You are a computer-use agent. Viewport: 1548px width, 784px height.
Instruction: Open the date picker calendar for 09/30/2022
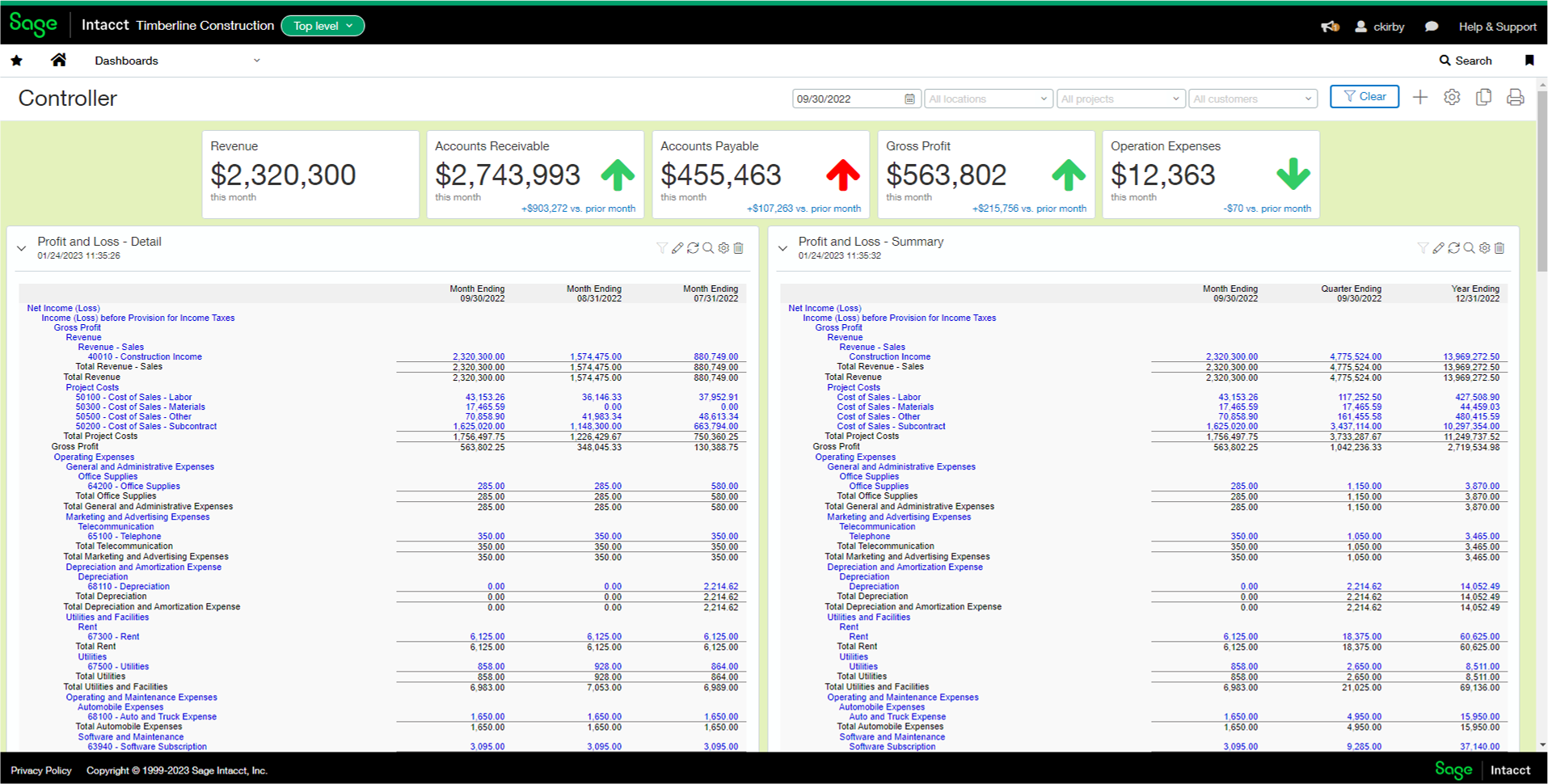click(909, 98)
